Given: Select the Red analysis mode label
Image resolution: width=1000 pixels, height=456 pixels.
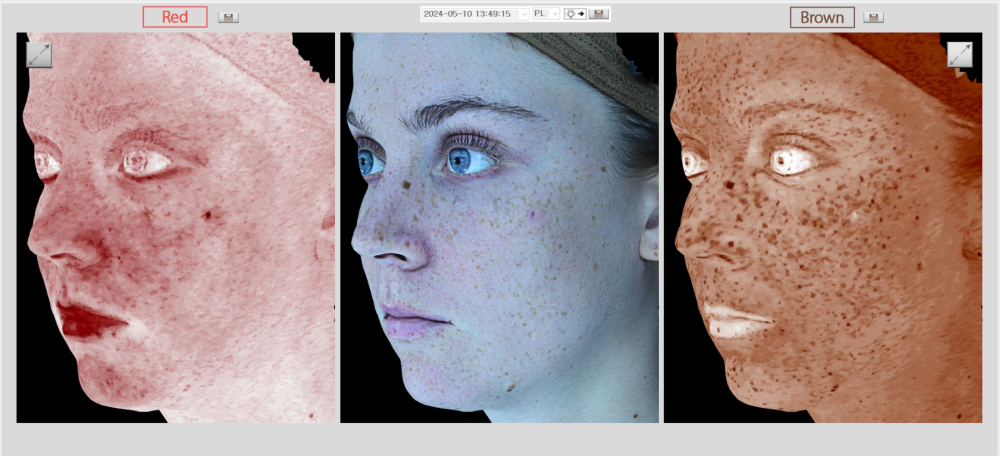Looking at the screenshot, I should pos(175,17).
